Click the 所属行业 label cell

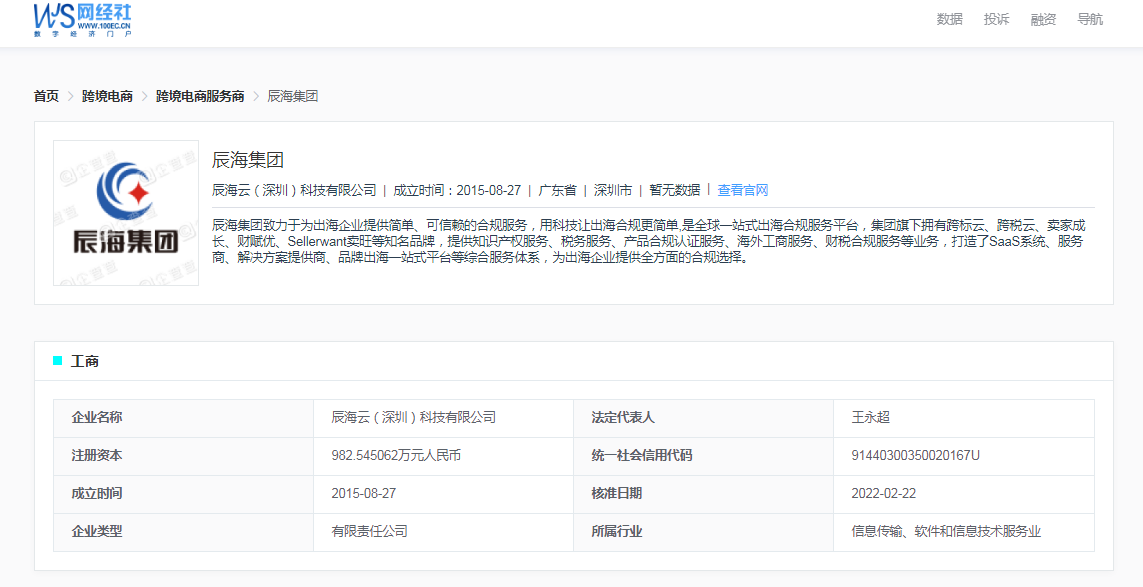[703, 532]
